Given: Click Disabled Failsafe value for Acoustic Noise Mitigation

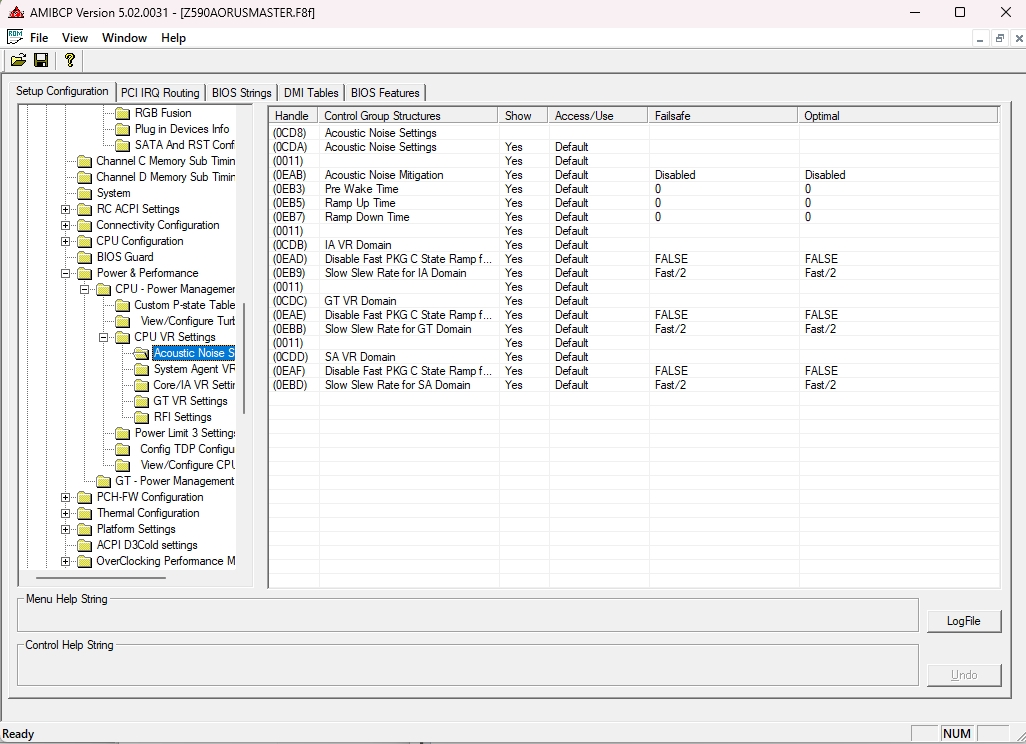Looking at the screenshot, I should 675,175.
